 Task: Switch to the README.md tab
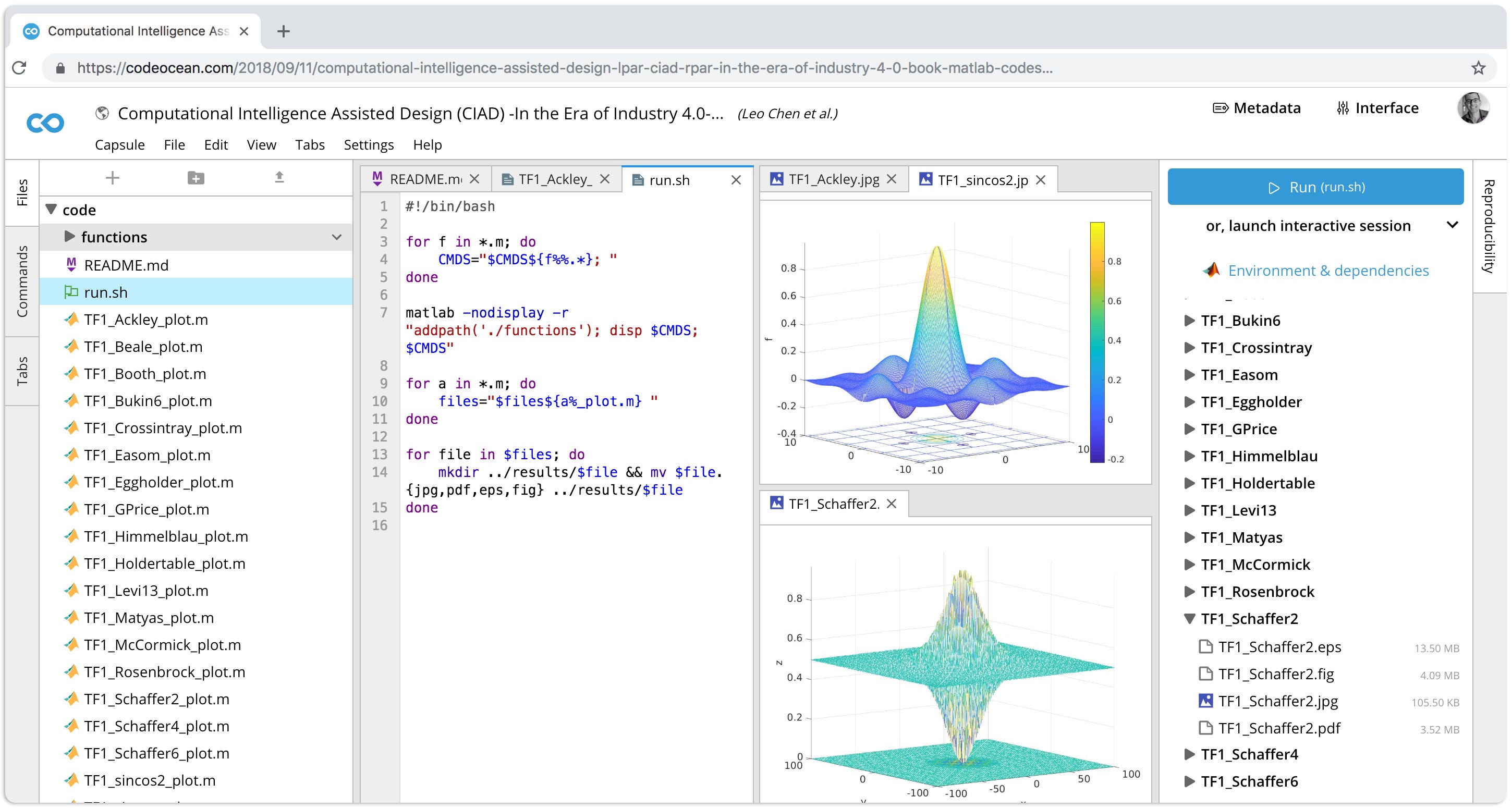coord(424,179)
